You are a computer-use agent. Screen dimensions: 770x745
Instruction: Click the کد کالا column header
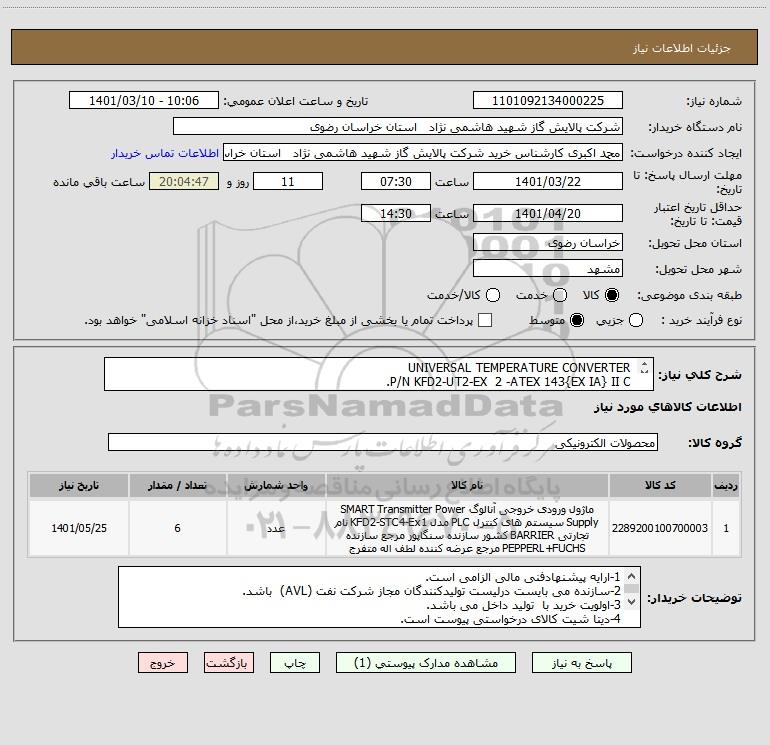point(660,485)
